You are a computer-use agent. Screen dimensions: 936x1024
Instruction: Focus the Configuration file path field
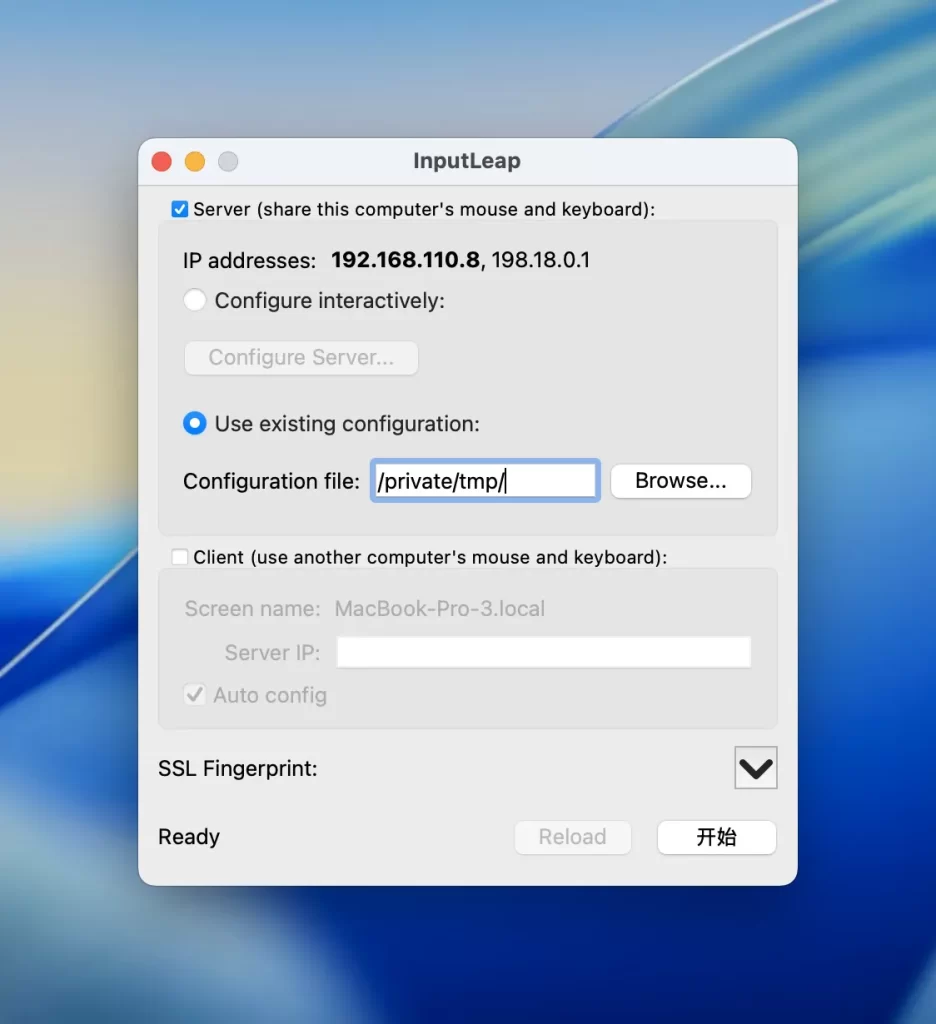[484, 481]
